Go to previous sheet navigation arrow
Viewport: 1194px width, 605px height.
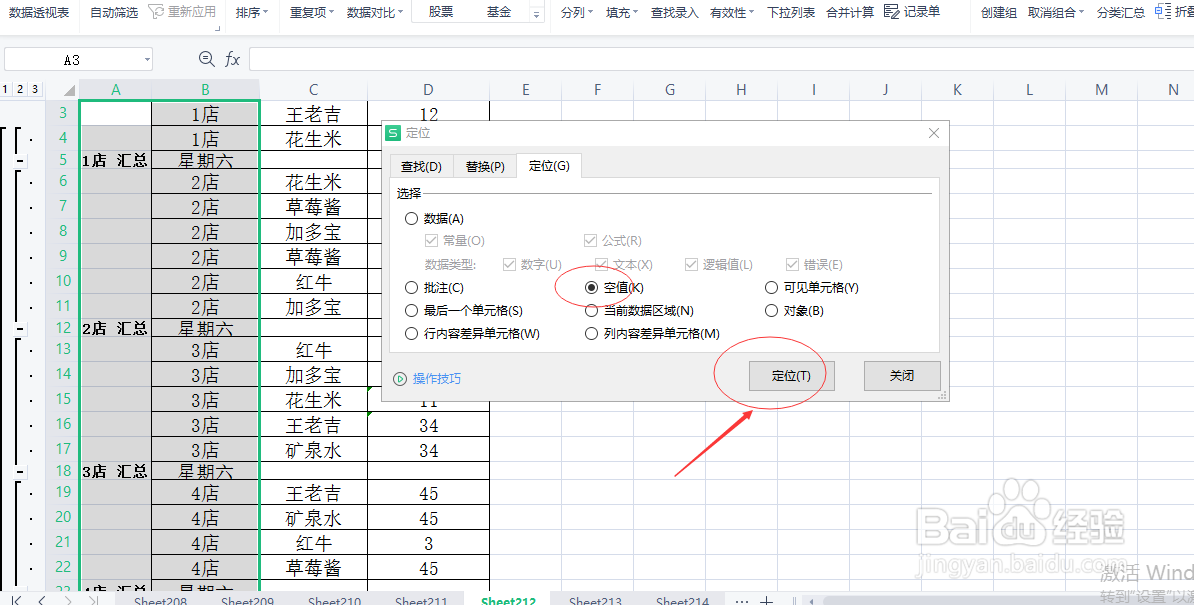(x=42, y=600)
